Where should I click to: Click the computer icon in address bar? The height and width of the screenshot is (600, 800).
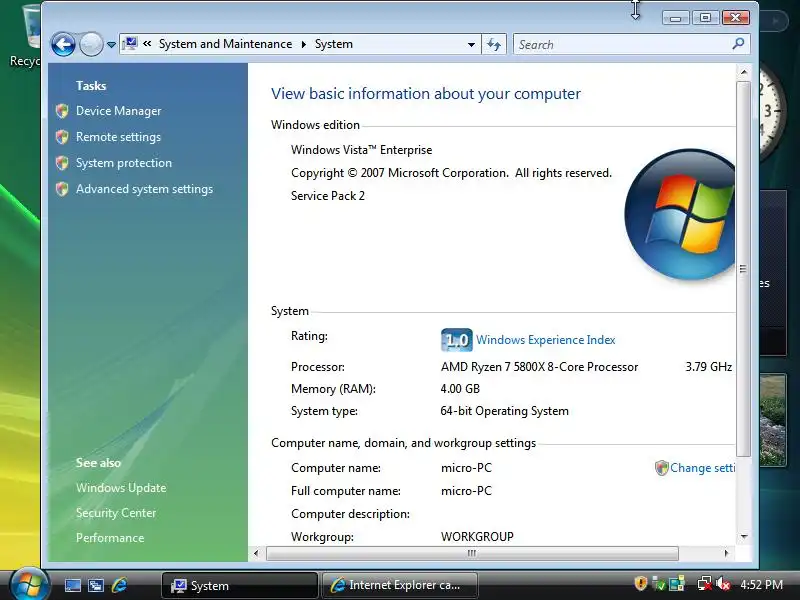click(131, 44)
